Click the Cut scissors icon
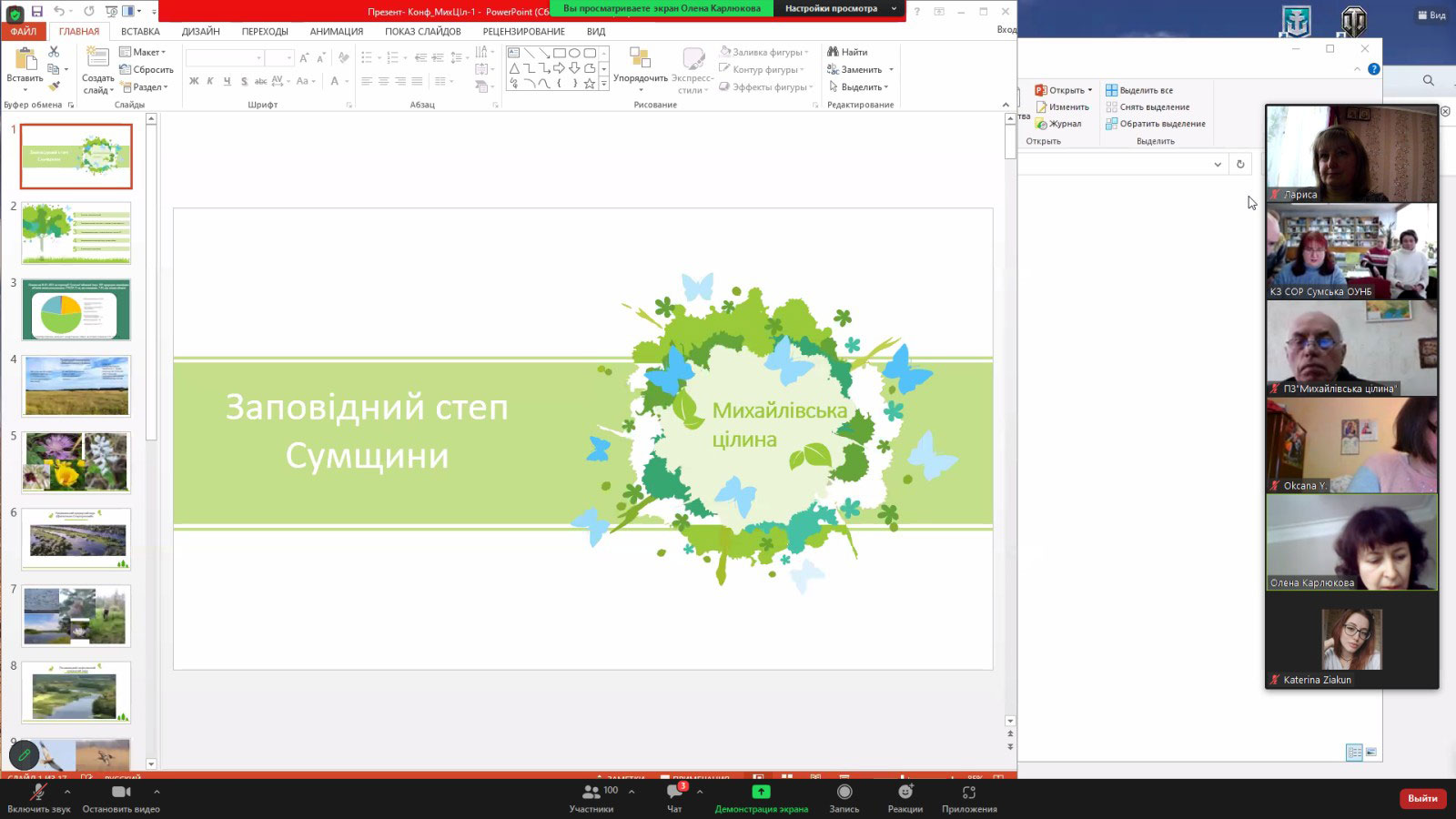Viewport: 1456px width, 819px height. coord(54,52)
